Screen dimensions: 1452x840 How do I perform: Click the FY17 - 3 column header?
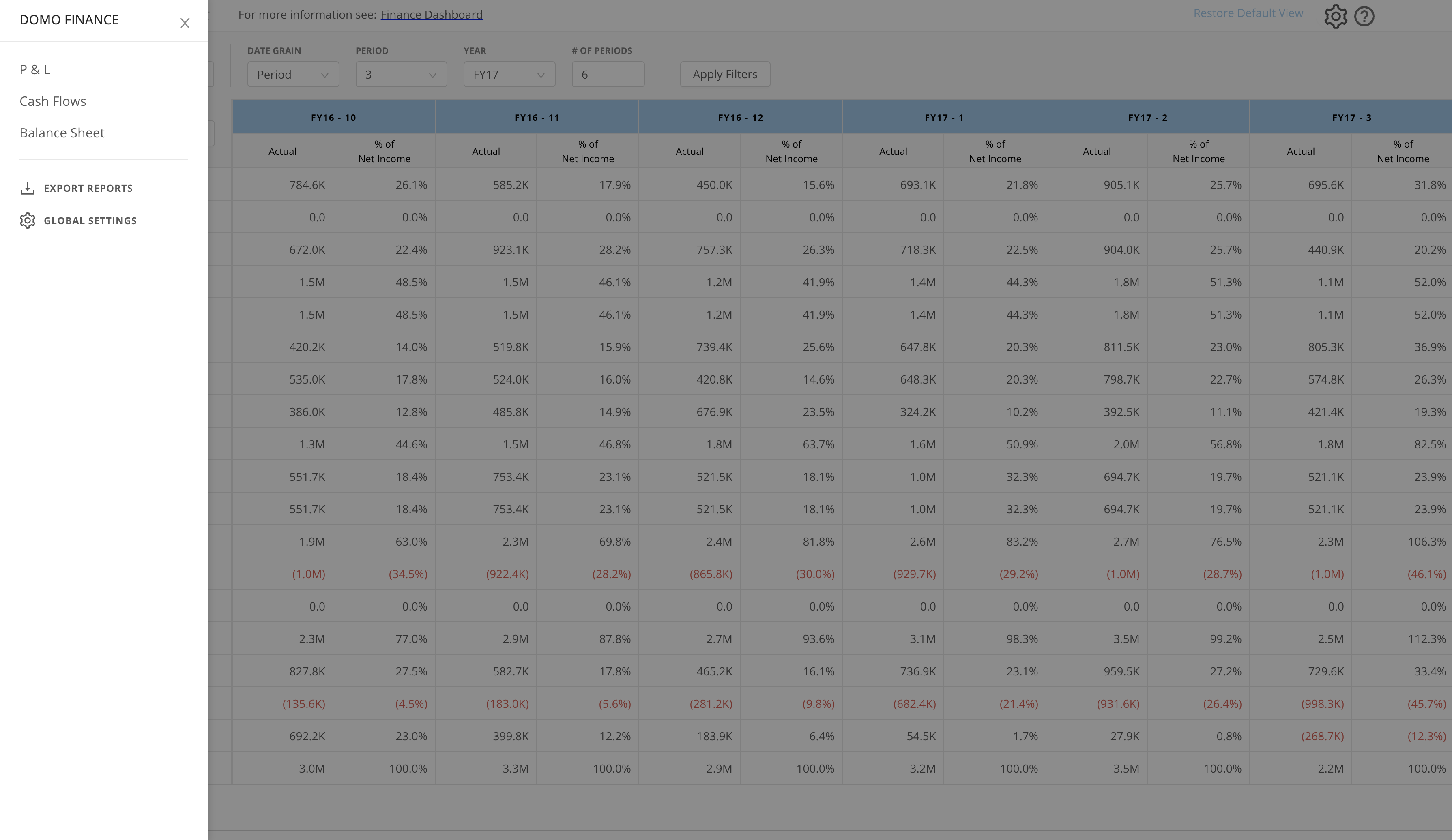[x=1351, y=117]
